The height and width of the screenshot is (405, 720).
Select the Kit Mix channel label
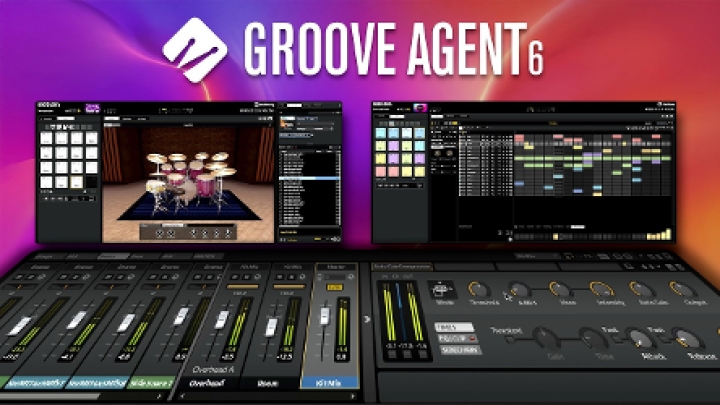(329, 382)
